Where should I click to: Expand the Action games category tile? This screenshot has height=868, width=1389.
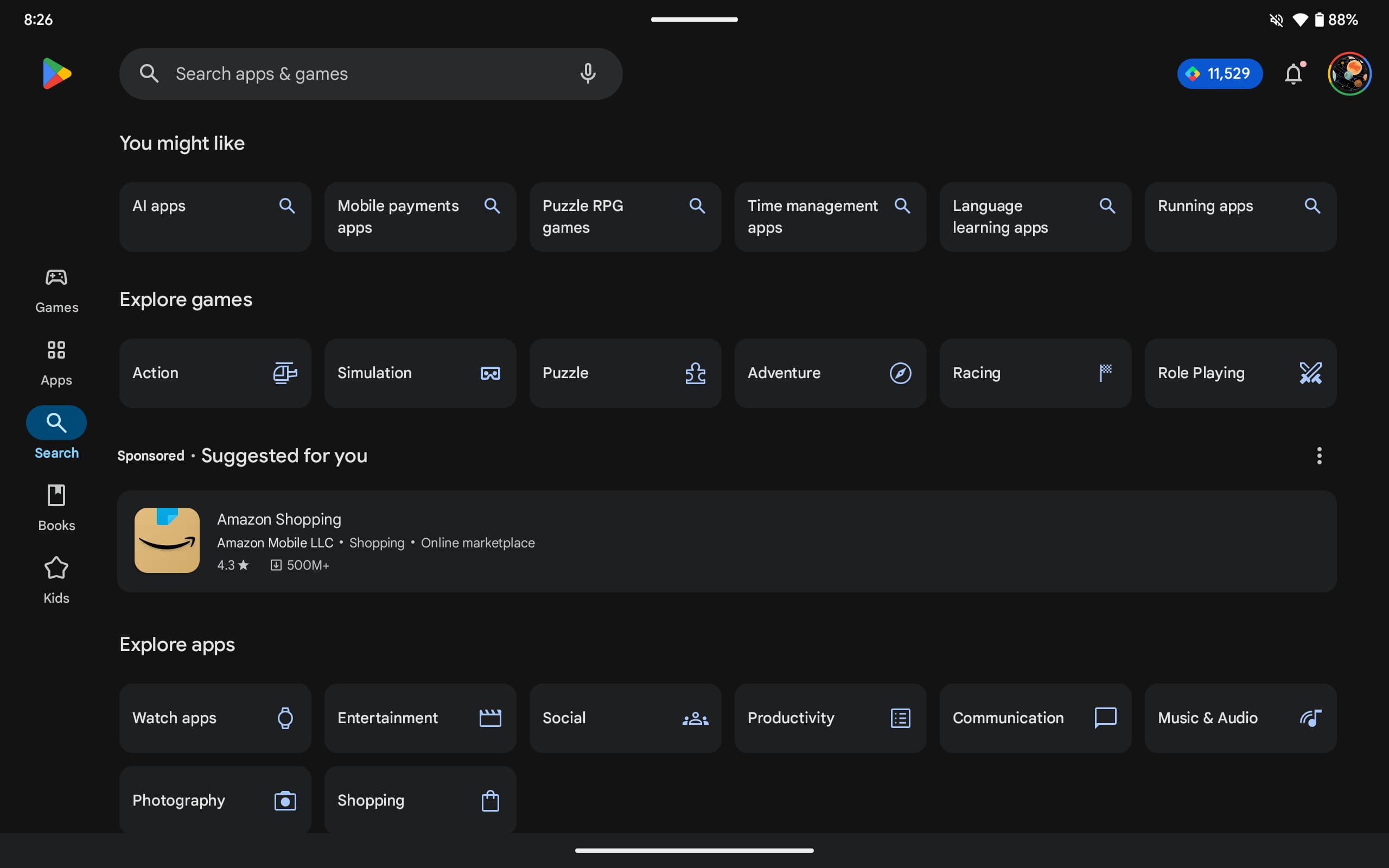tap(214, 372)
